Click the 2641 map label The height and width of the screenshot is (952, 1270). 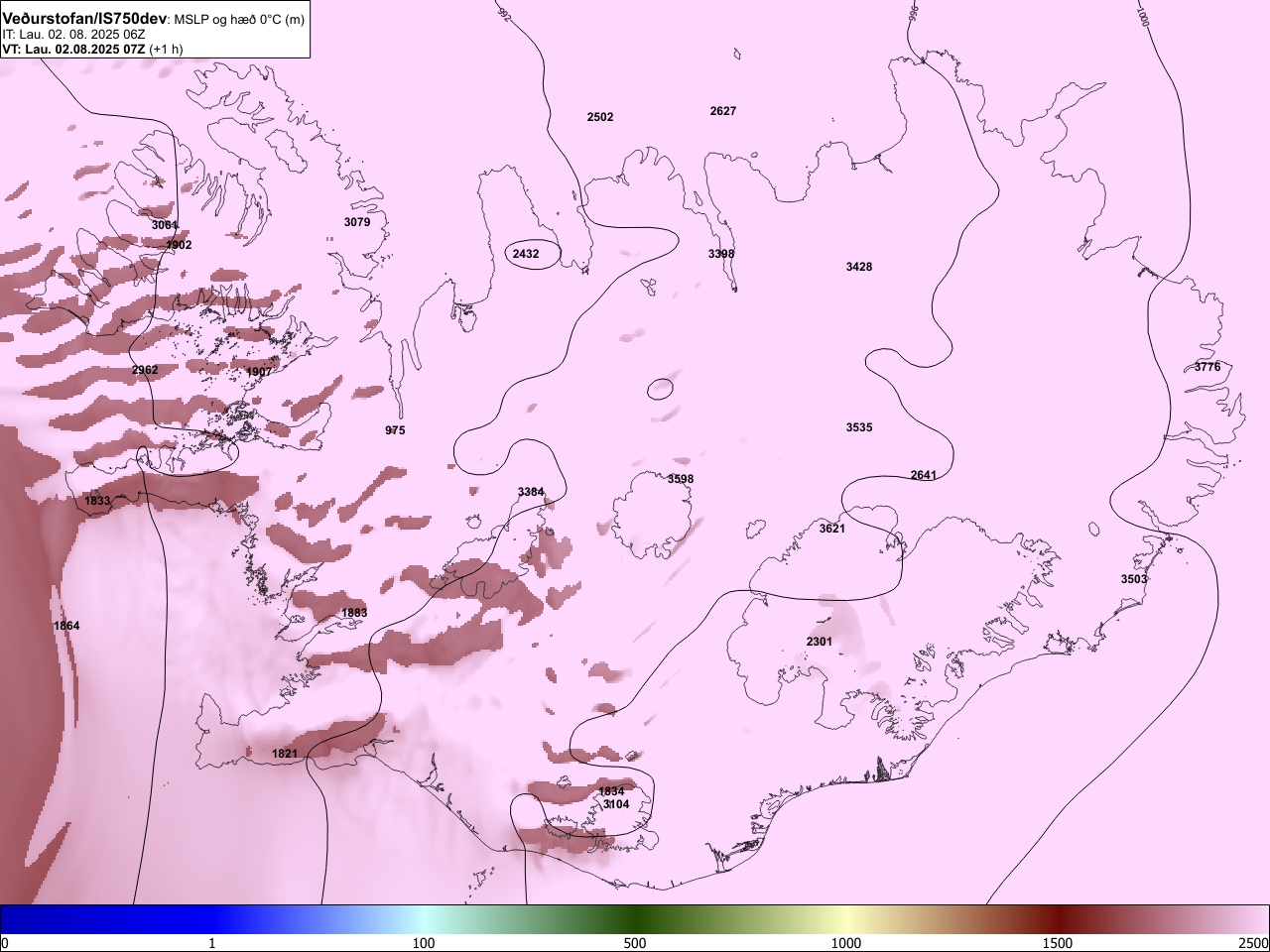(x=924, y=475)
